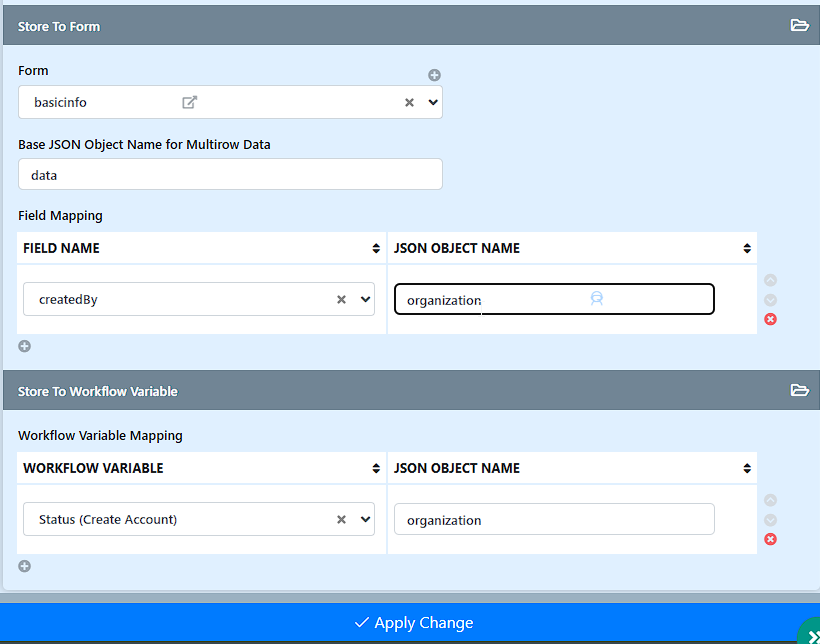Sort Field Mapping JSON OBJECT NAME column
820x644 pixels.
pos(747,248)
